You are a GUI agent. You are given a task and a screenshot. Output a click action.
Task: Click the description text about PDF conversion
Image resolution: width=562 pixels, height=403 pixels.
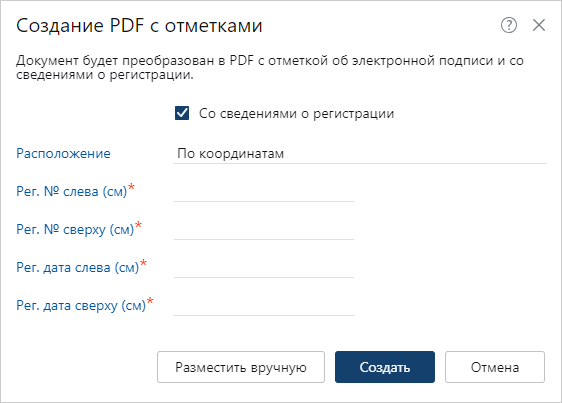pos(270,67)
